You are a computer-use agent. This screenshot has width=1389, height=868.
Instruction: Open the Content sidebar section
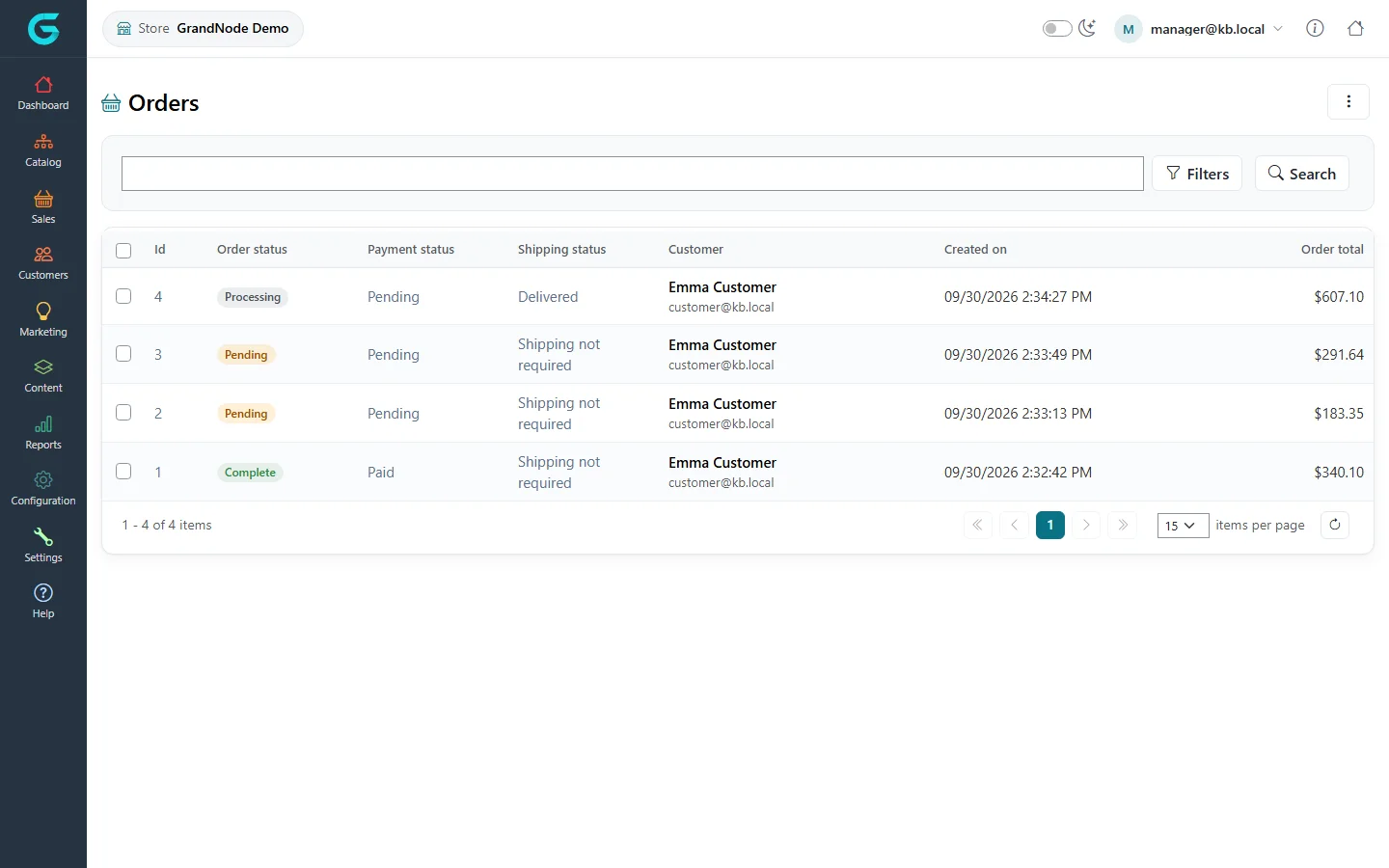click(x=43, y=376)
